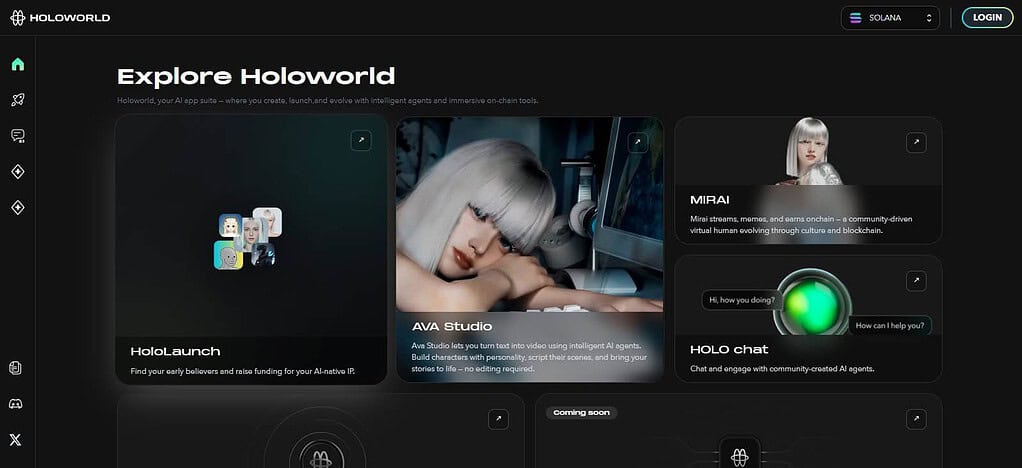Open the HoloLaunch card title

click(x=175, y=351)
